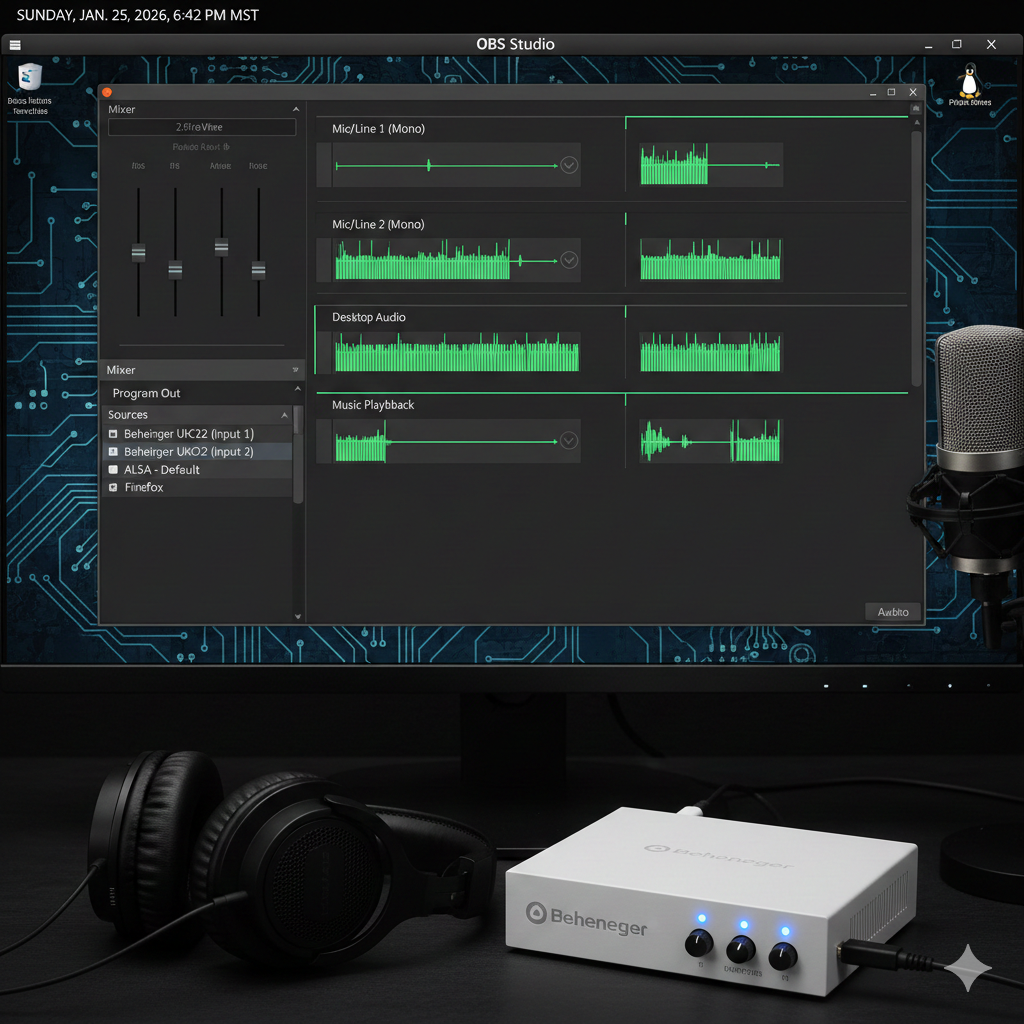Viewport: 1024px width, 1024px height.
Task: Collapse the top Mixer panel header arrow
Action: [295, 110]
